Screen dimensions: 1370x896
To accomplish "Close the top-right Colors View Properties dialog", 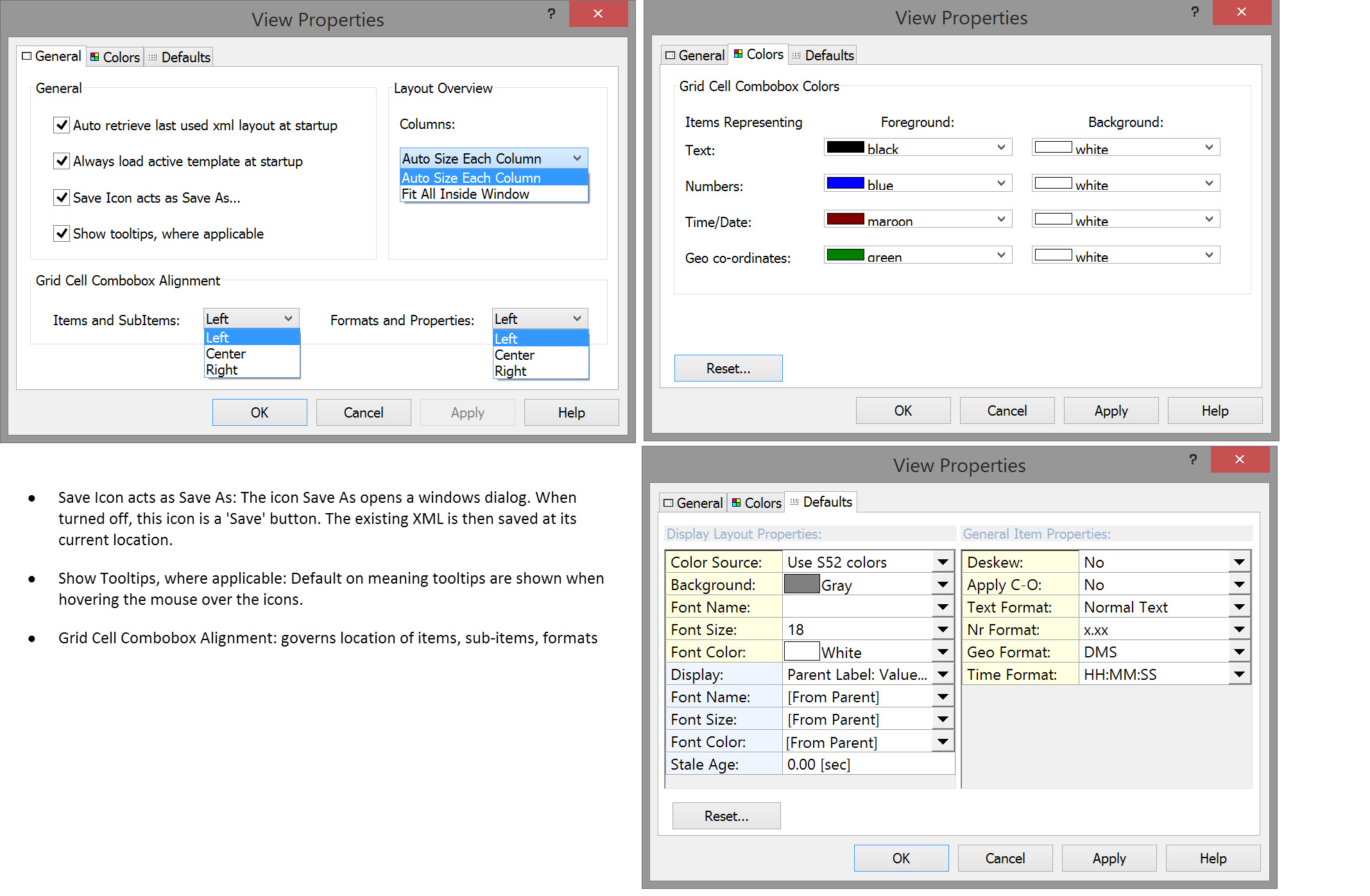I will pos(1242,12).
